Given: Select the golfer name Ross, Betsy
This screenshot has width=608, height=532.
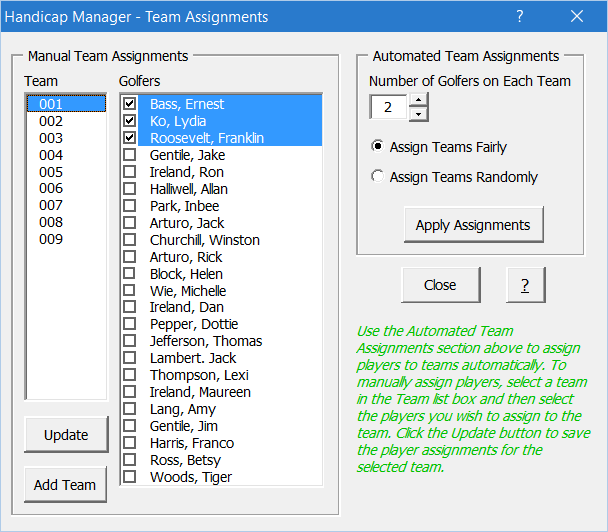Looking at the screenshot, I should click(x=185, y=460).
